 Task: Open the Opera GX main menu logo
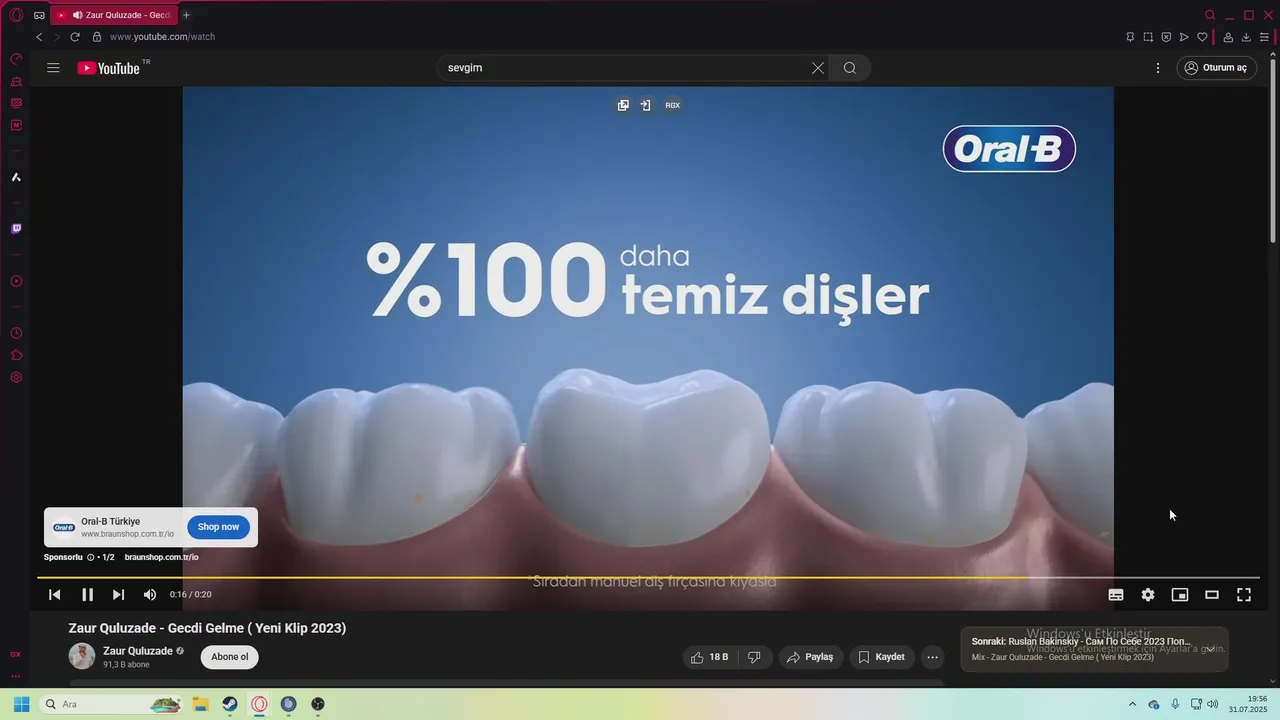pos(16,15)
